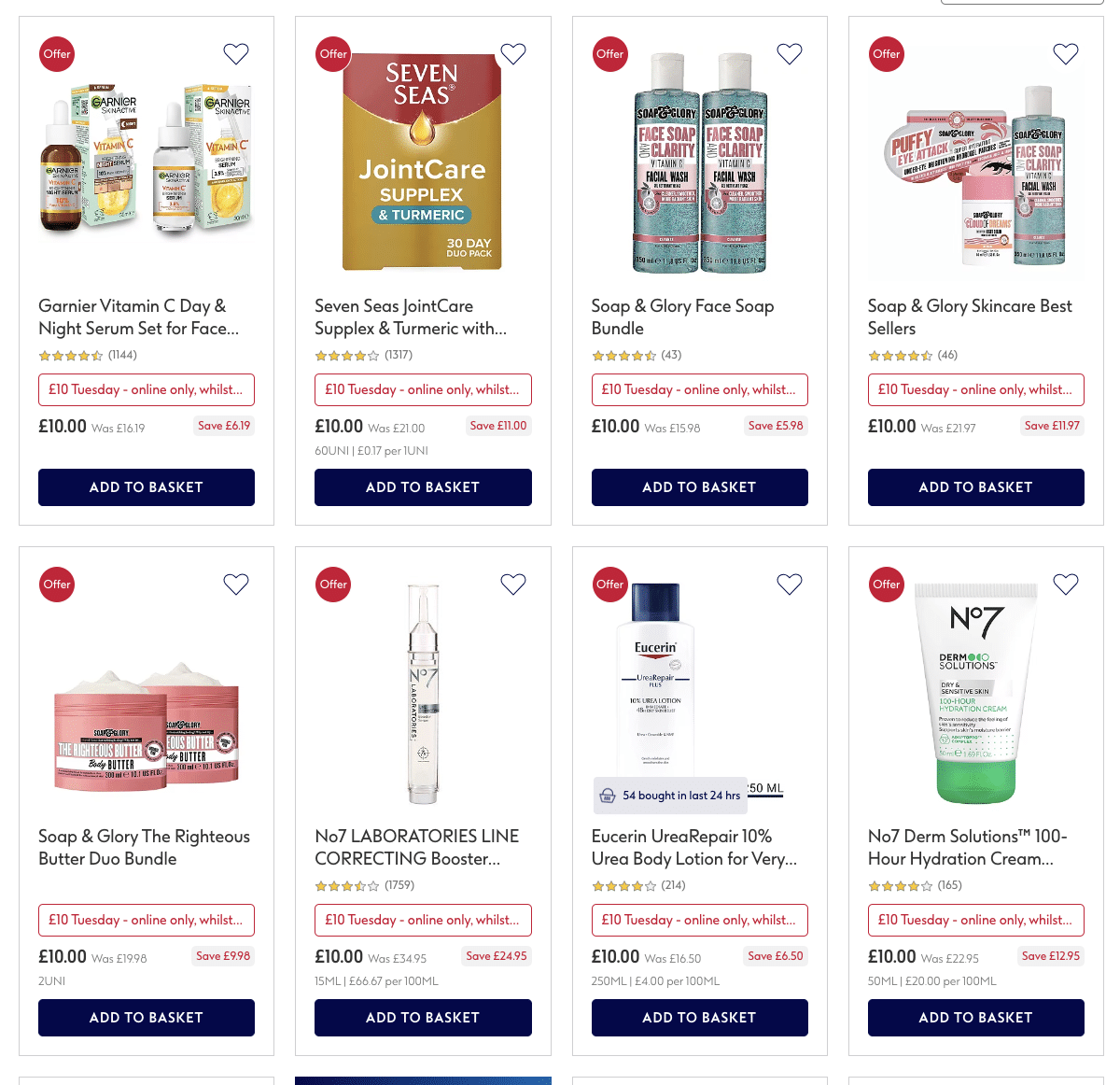Viewport: 1120px width, 1085px height.
Task: Open star rating reviews for No7 Booster
Action: [x=365, y=885]
